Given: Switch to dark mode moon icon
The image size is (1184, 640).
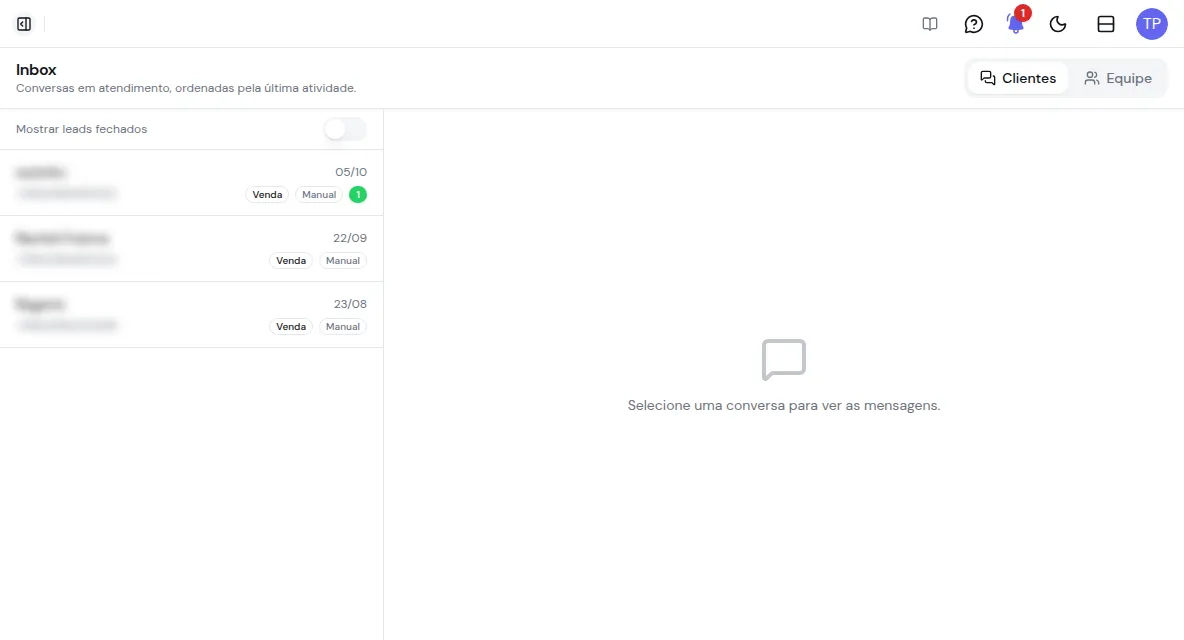Looking at the screenshot, I should (1058, 24).
